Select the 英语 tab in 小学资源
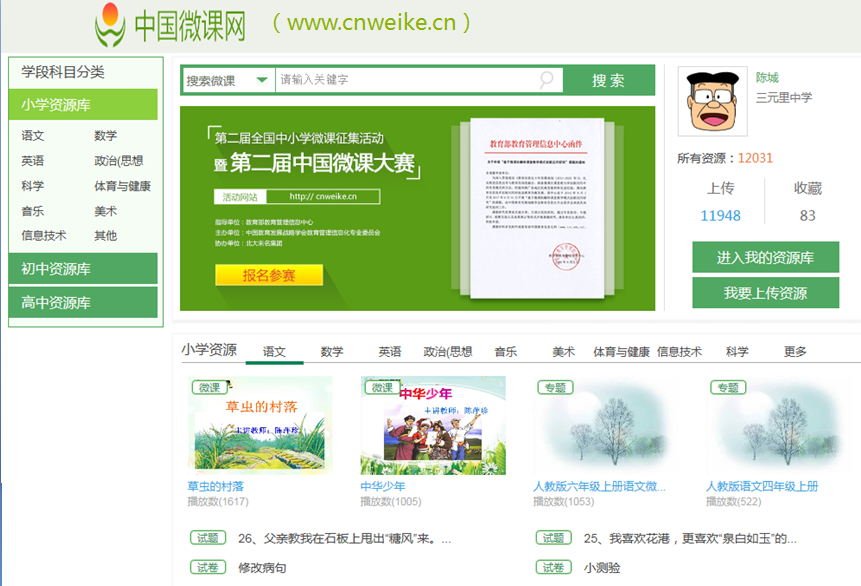861x586 pixels. coord(390,352)
